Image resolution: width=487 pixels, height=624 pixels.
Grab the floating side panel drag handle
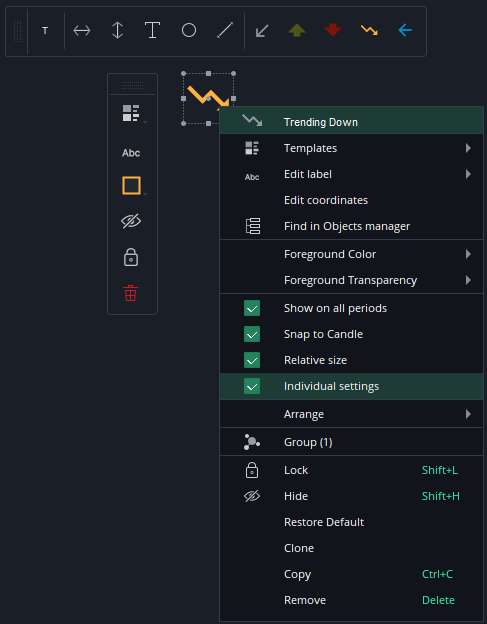tap(132, 85)
